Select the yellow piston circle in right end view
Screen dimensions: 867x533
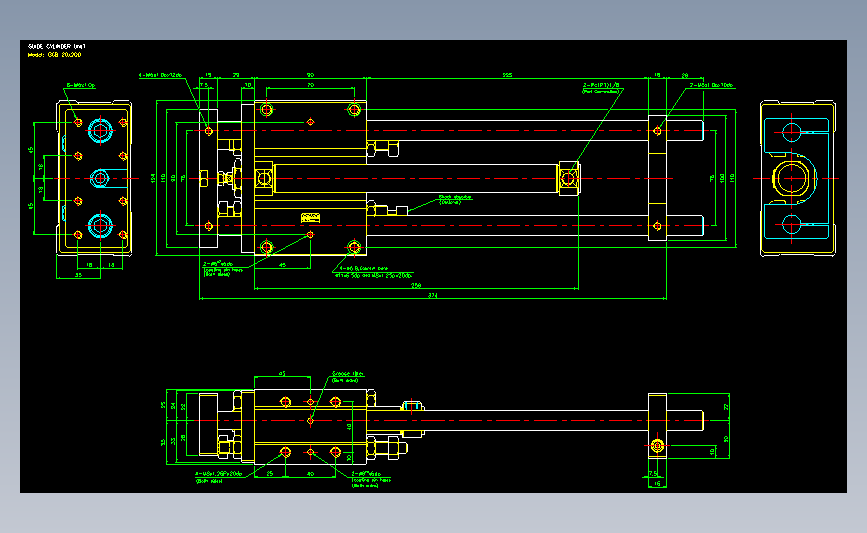pos(791,178)
